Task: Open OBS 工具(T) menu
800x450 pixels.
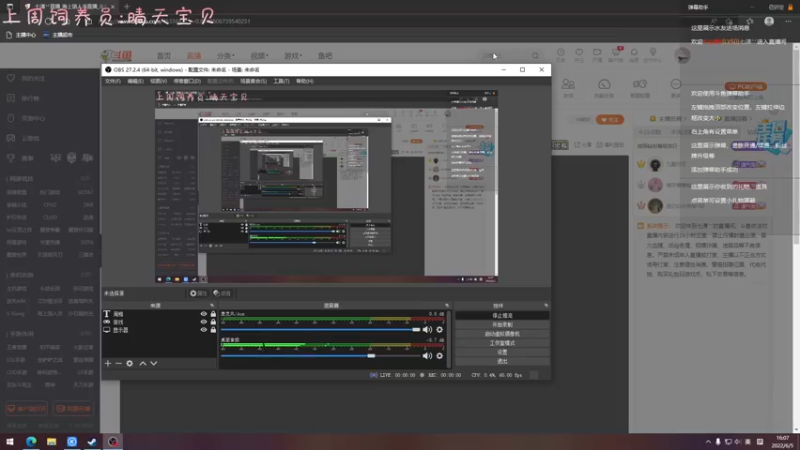Action: (281, 81)
